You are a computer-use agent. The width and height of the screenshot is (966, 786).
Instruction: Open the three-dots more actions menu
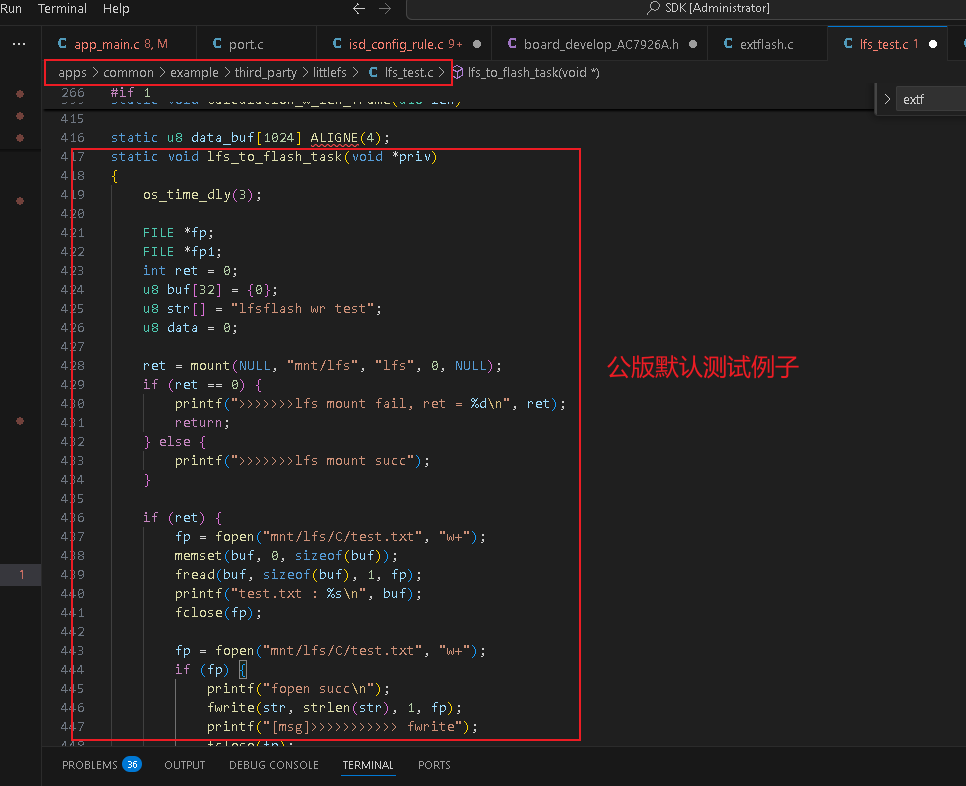19,44
